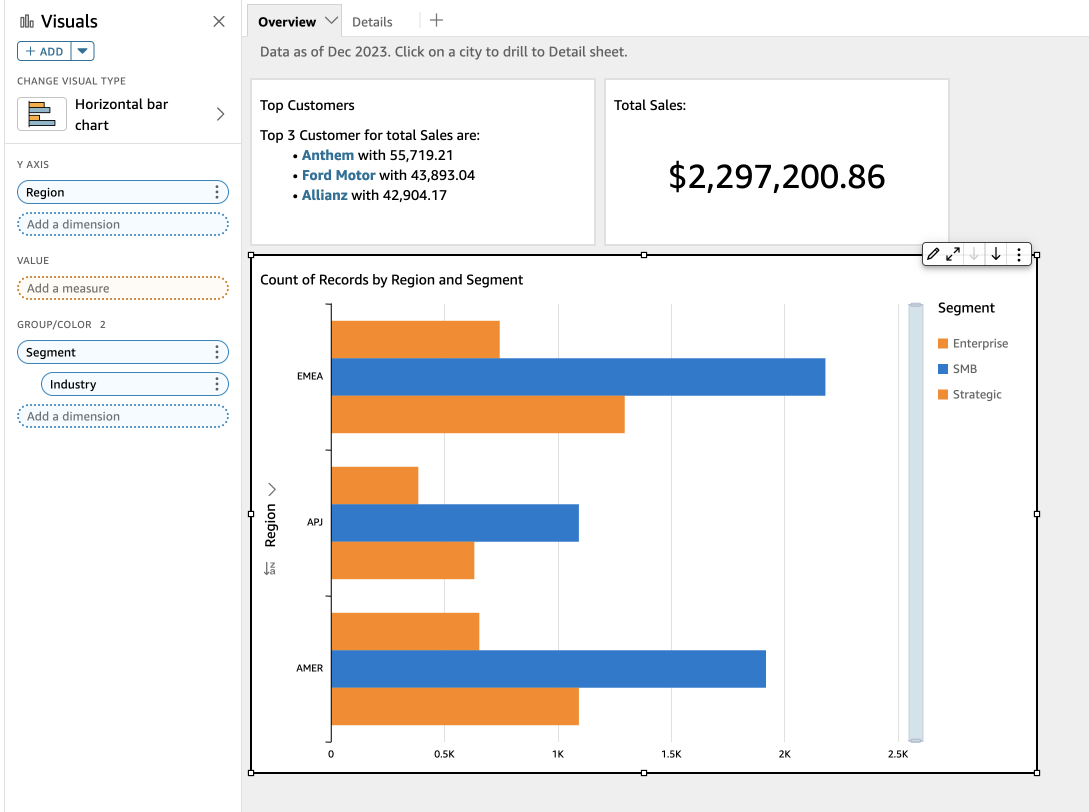The image size is (1089, 812).
Task: Open the Overview tab dropdown arrow
Action: click(x=332, y=21)
